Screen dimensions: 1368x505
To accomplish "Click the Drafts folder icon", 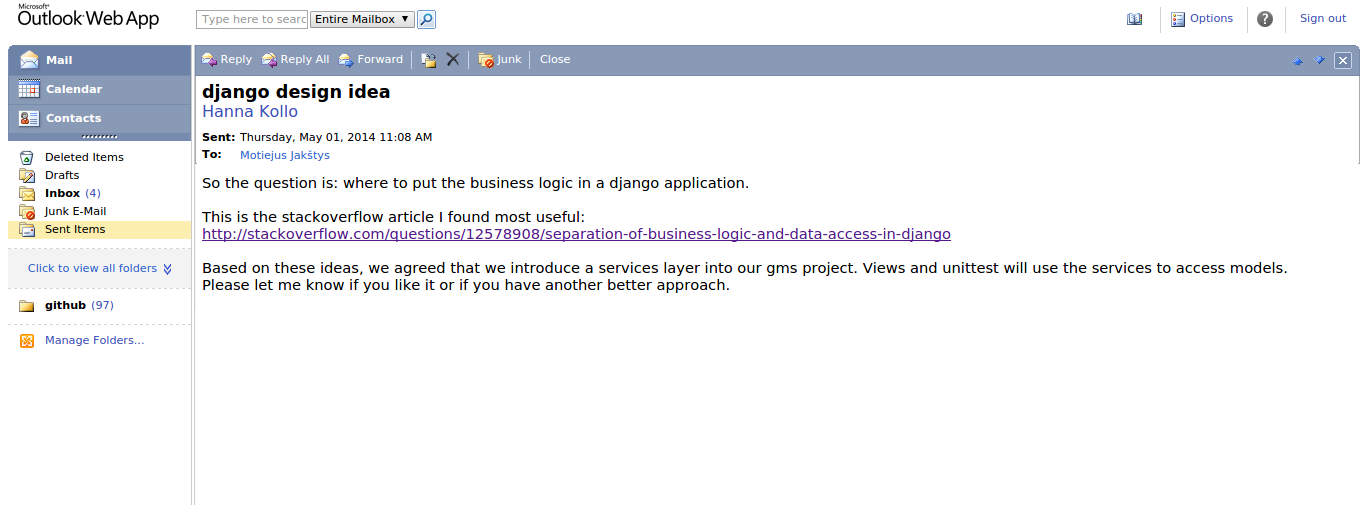I will (27, 175).
